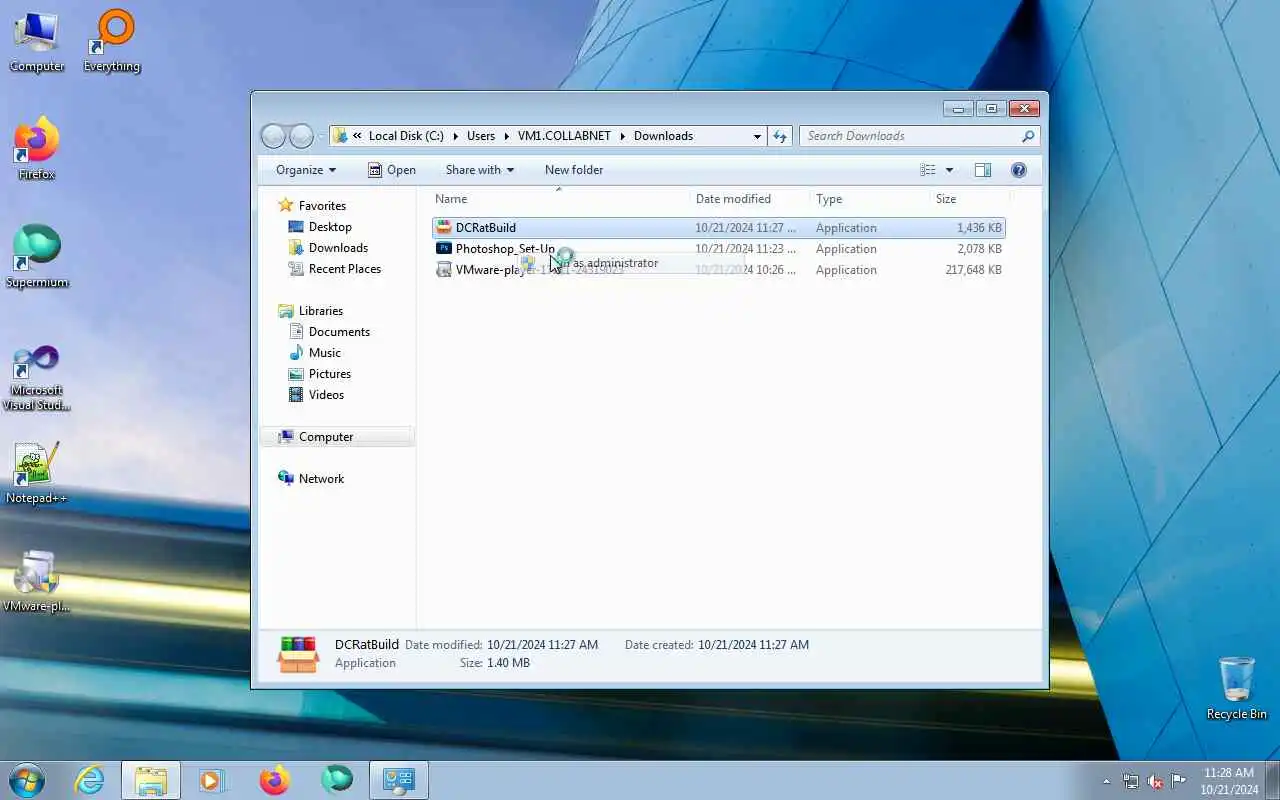This screenshot has height=800, width=1280.
Task: Open the recent pages dropdown arrow
Action: point(321,136)
